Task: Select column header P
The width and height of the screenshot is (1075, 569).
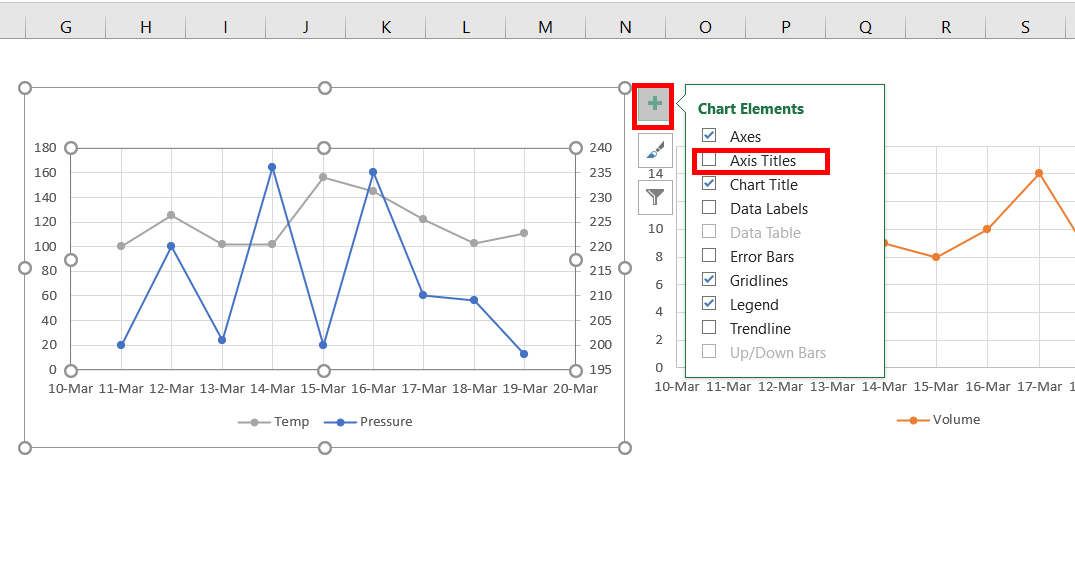Action: pyautogui.click(x=786, y=27)
